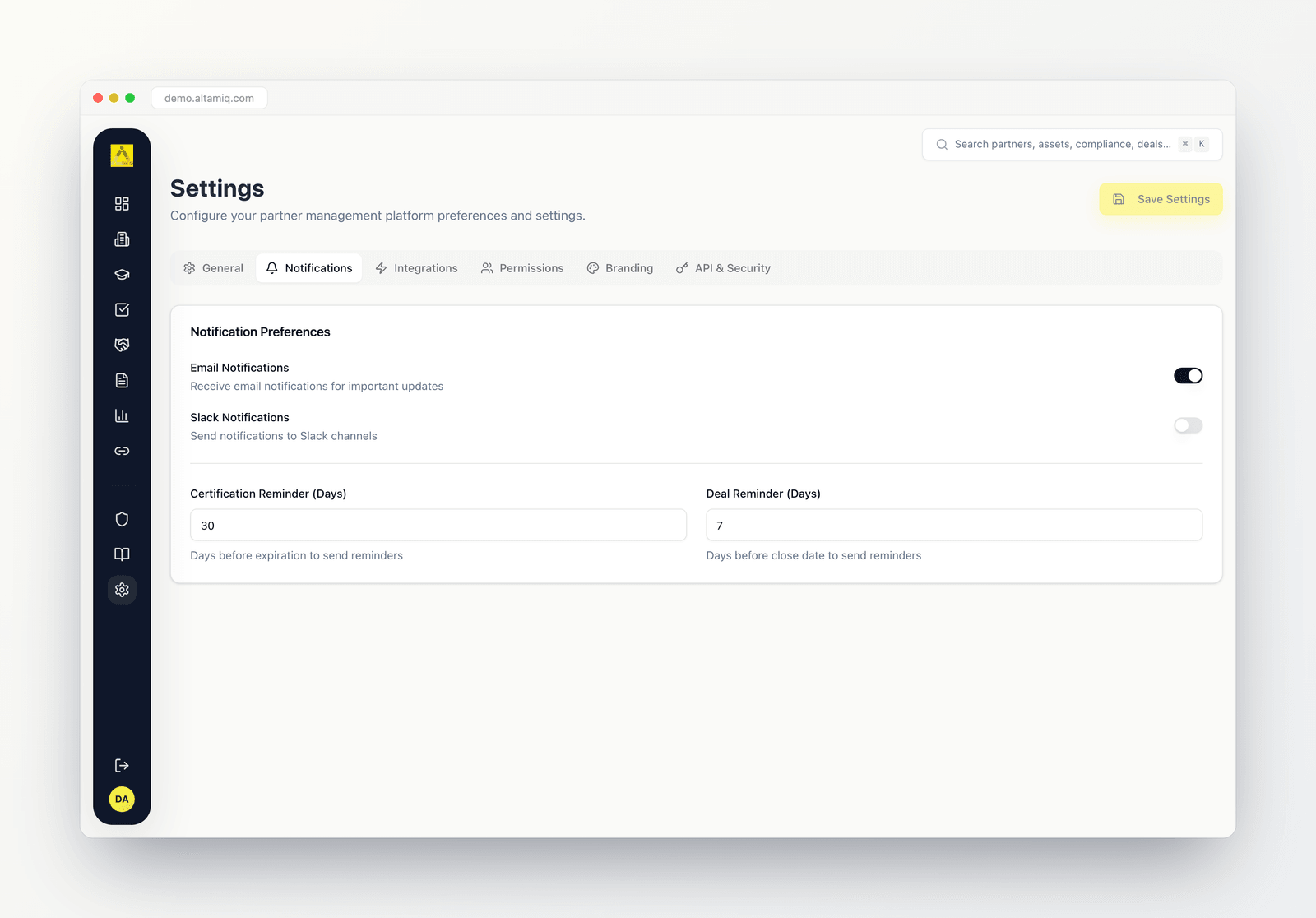This screenshot has height=918, width=1316.
Task: Open the document file icon in sidebar
Action: tap(122, 380)
